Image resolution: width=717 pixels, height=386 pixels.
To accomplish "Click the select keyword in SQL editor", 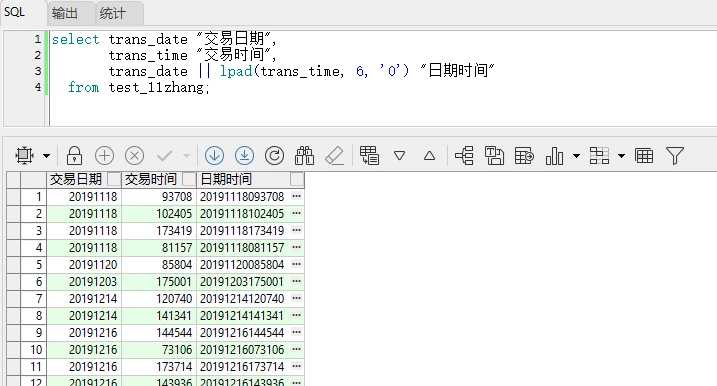I will click(x=75, y=40).
